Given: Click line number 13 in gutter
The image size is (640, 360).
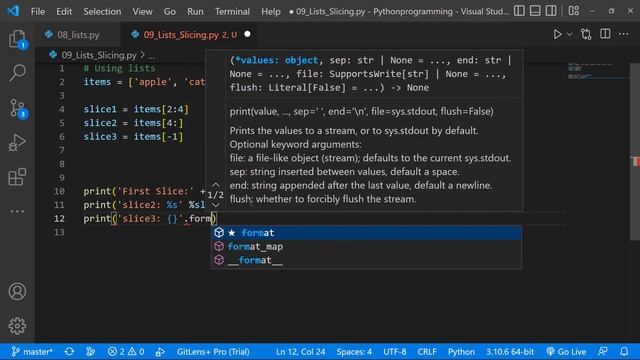Looking at the screenshot, I should tap(59, 232).
